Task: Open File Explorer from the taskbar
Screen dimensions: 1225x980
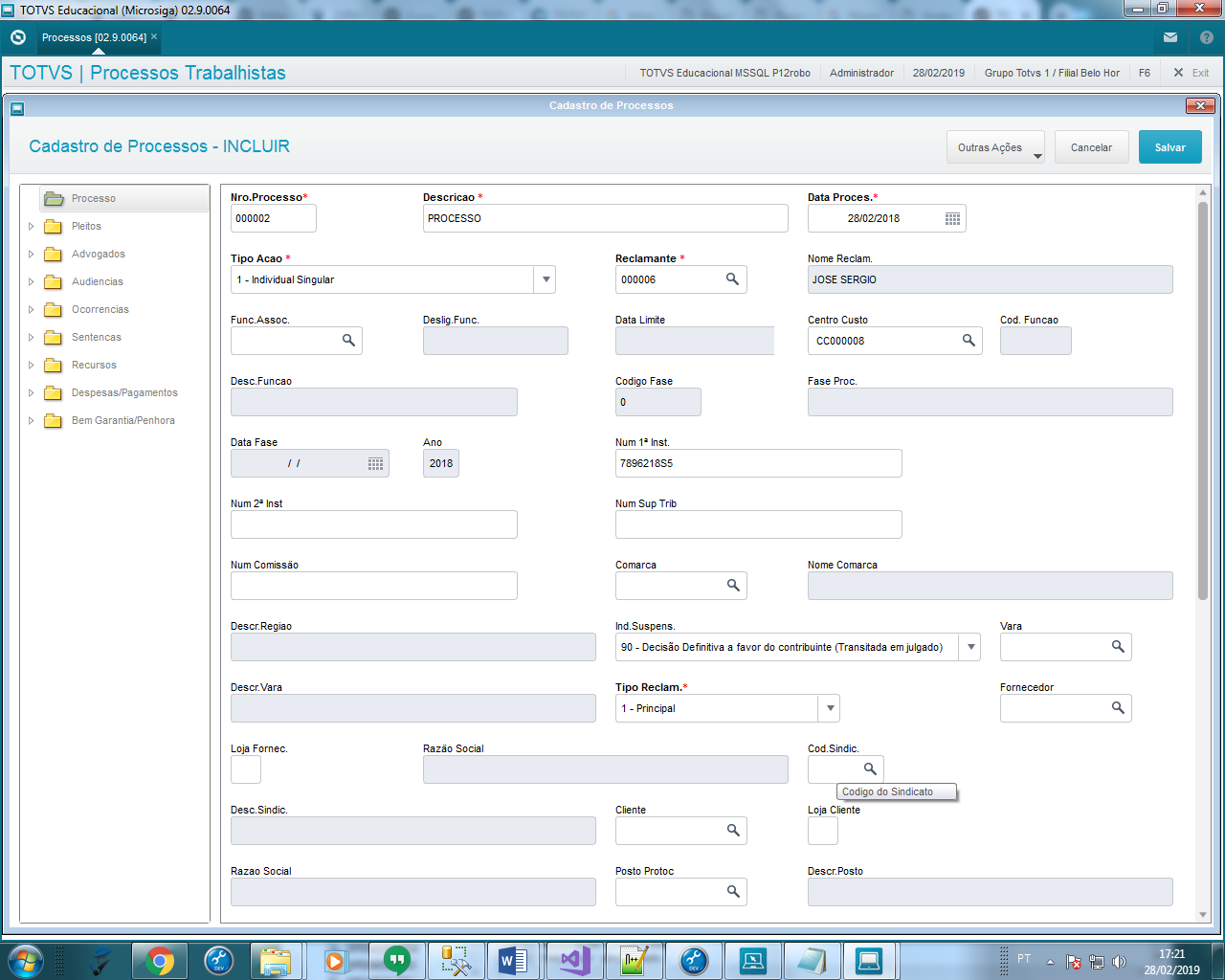Action: click(x=276, y=961)
